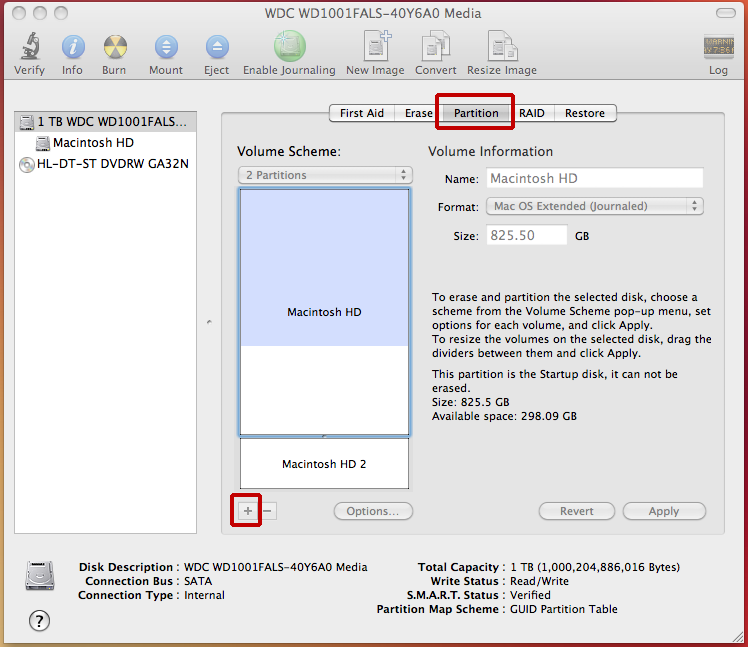Click the Revert button
Viewport: 748px width, 647px height.
576,511
